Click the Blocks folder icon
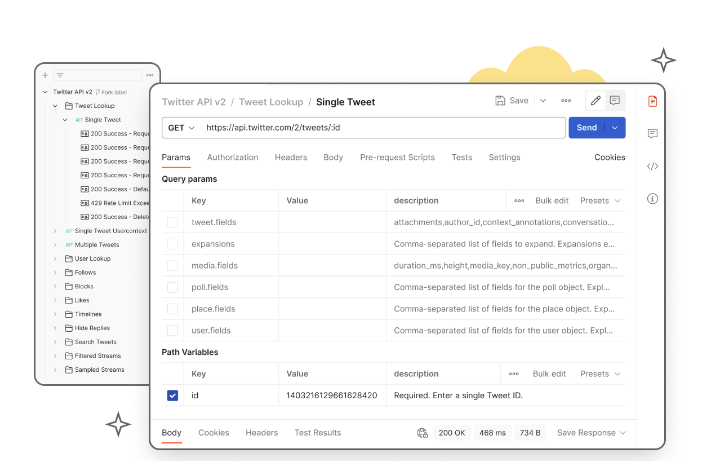 [68, 286]
